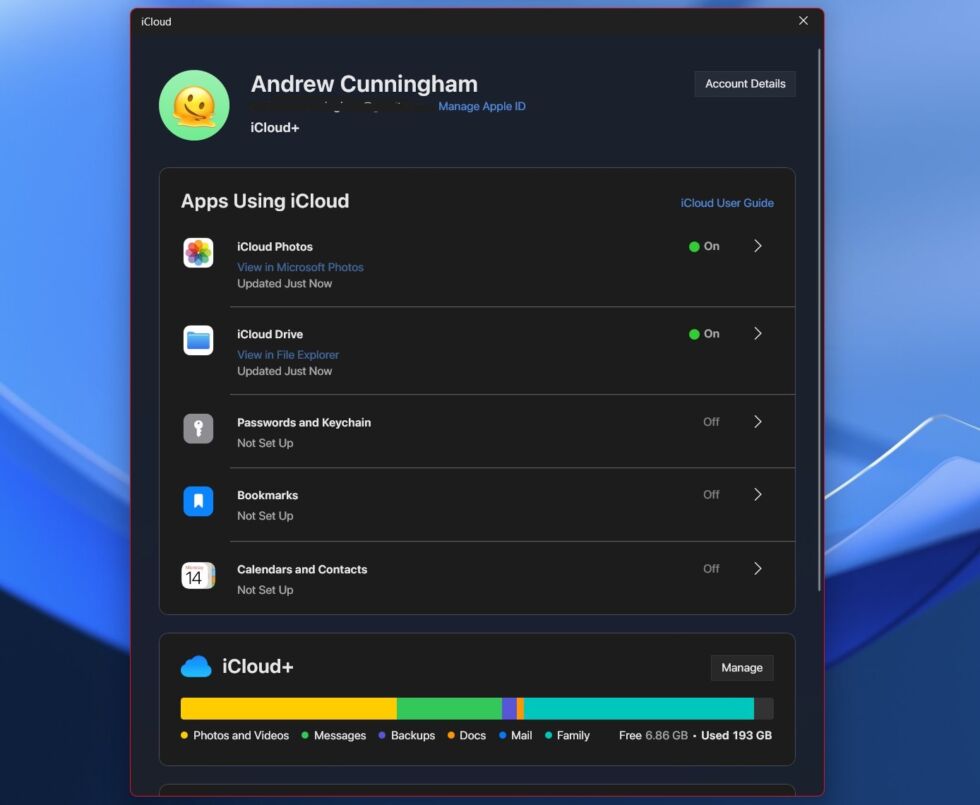This screenshot has width=980, height=805.
Task: Toggle iCloud Drive On status
Action: [704, 335]
